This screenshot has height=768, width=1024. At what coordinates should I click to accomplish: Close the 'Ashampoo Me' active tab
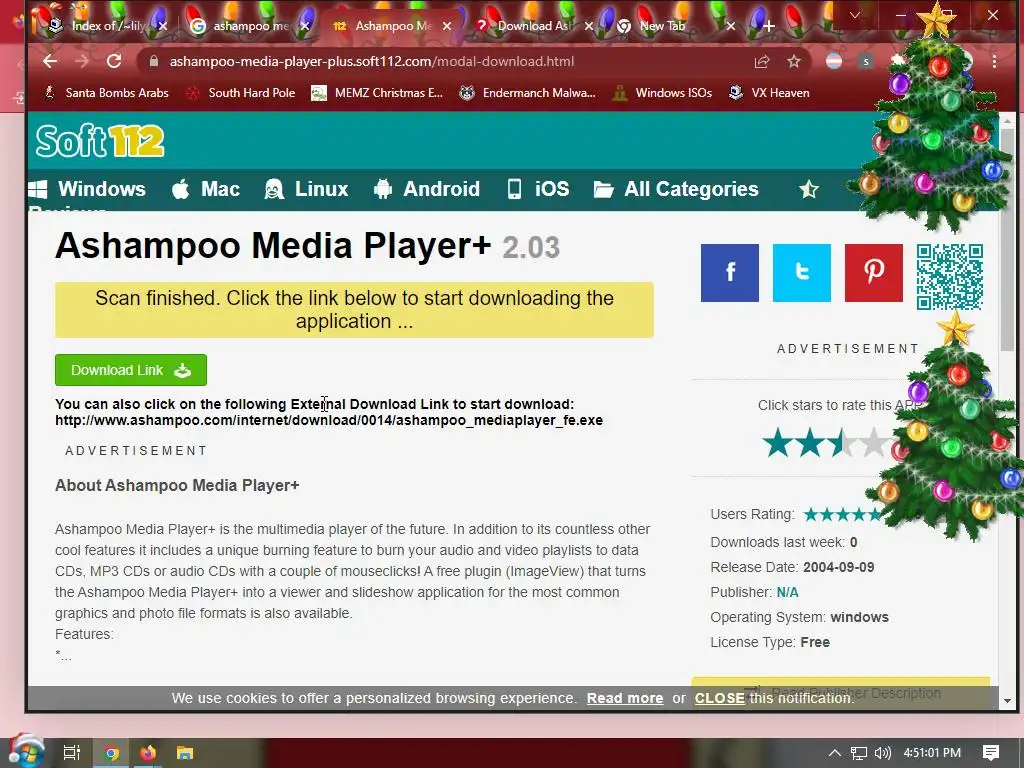(x=447, y=26)
